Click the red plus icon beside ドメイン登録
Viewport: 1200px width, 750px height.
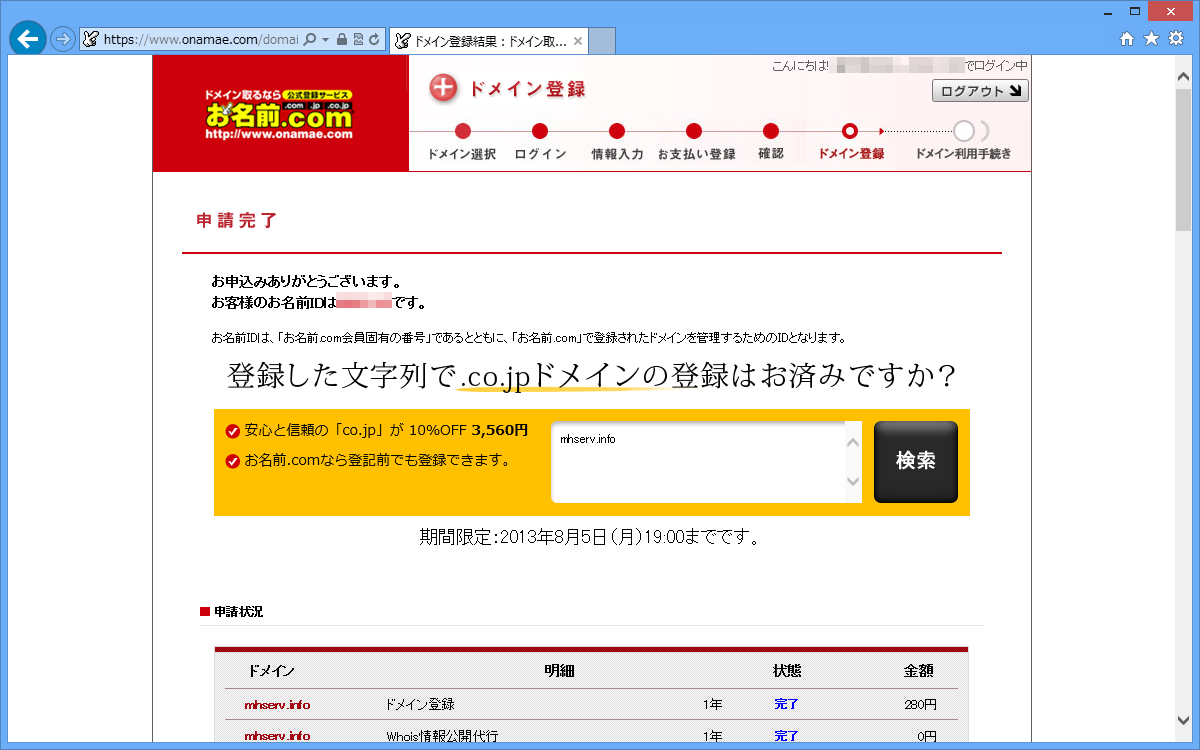coord(443,89)
